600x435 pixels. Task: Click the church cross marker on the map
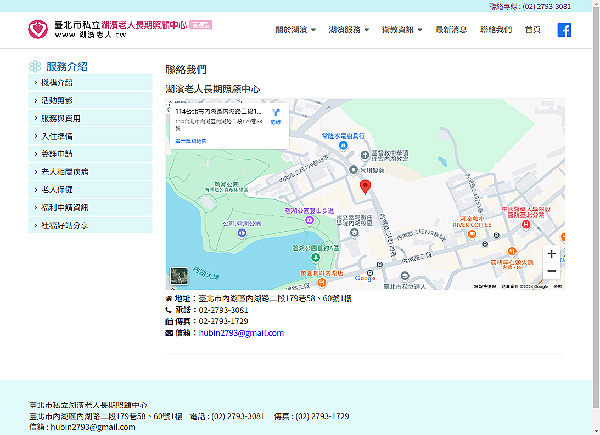click(365, 155)
